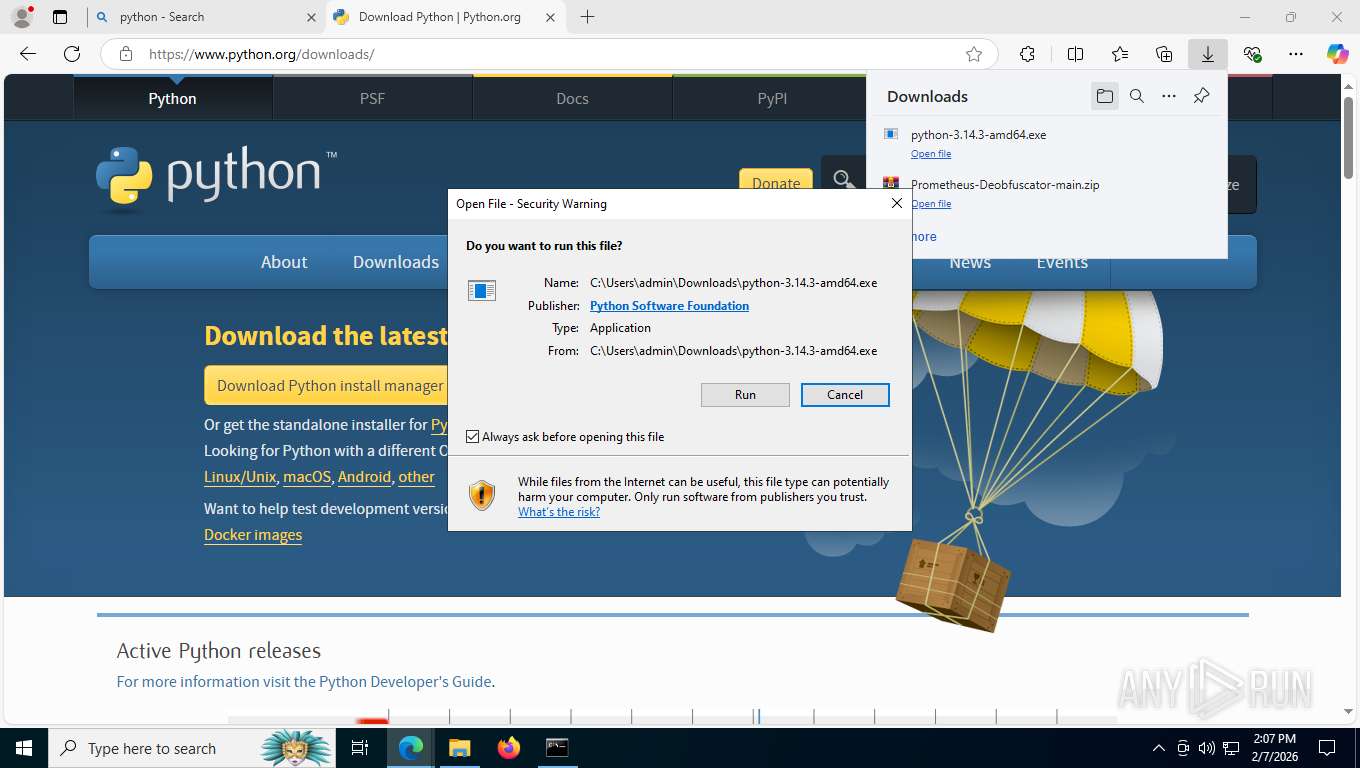Viewport: 1360px width, 768px height.
Task: Open the Collections icon
Action: [1164, 54]
